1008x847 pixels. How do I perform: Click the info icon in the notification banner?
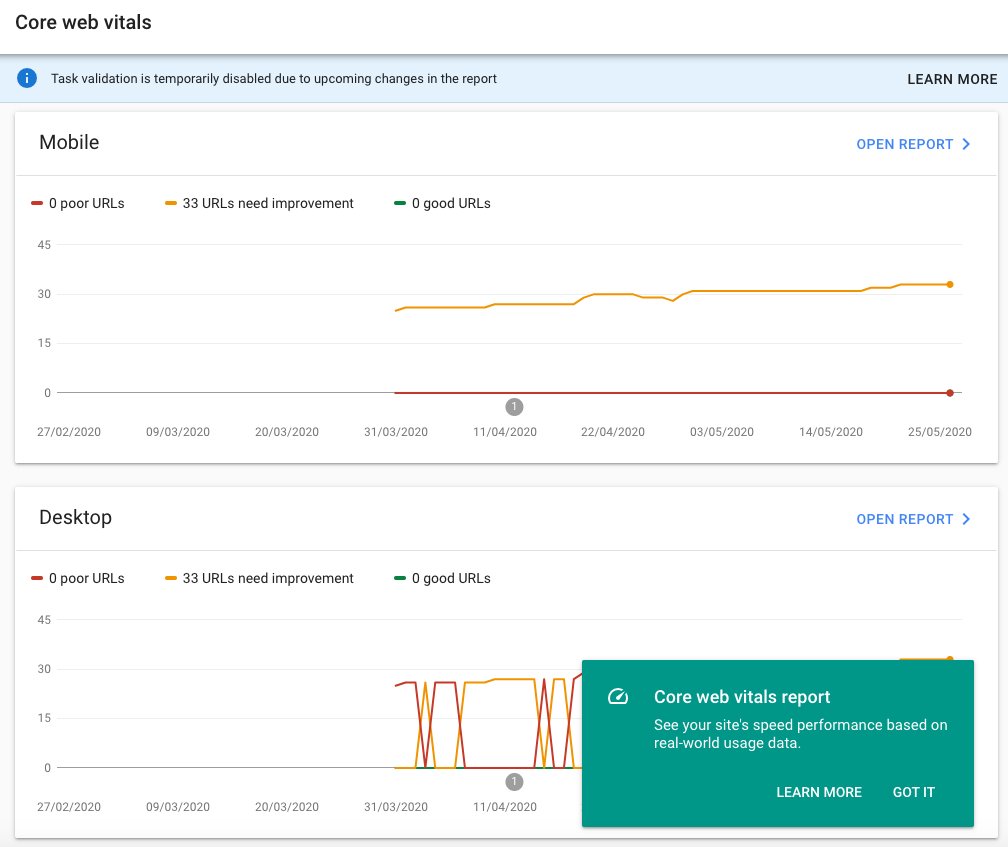pyautogui.click(x=27, y=78)
